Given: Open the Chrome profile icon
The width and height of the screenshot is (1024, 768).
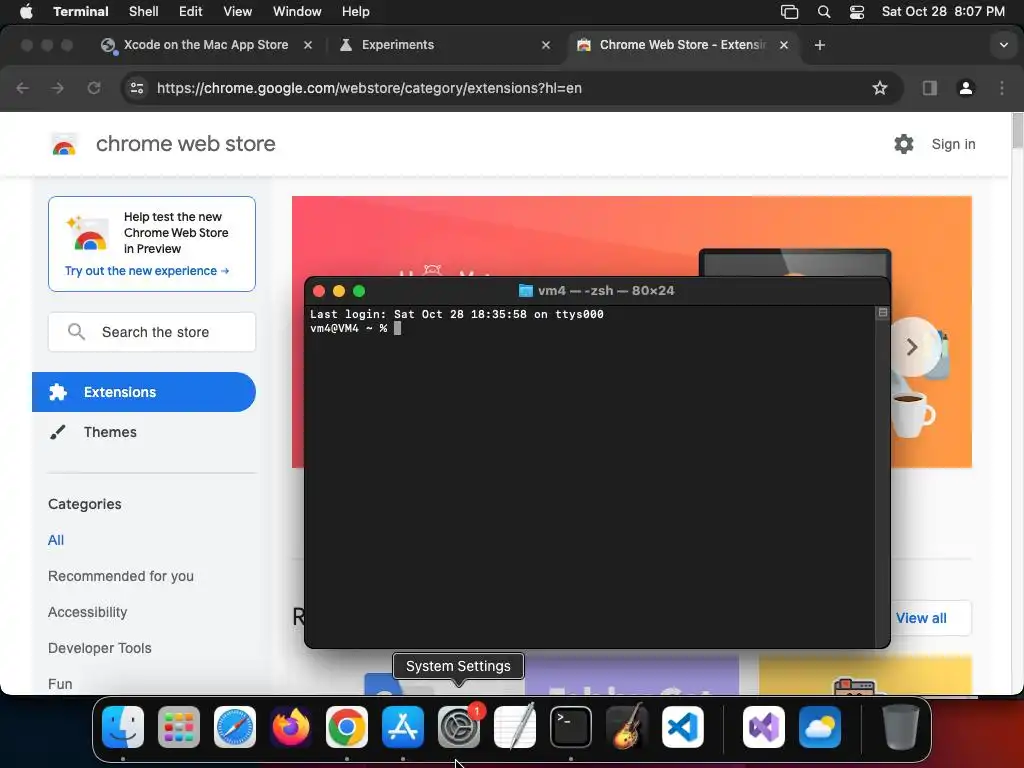Looking at the screenshot, I should [966, 88].
